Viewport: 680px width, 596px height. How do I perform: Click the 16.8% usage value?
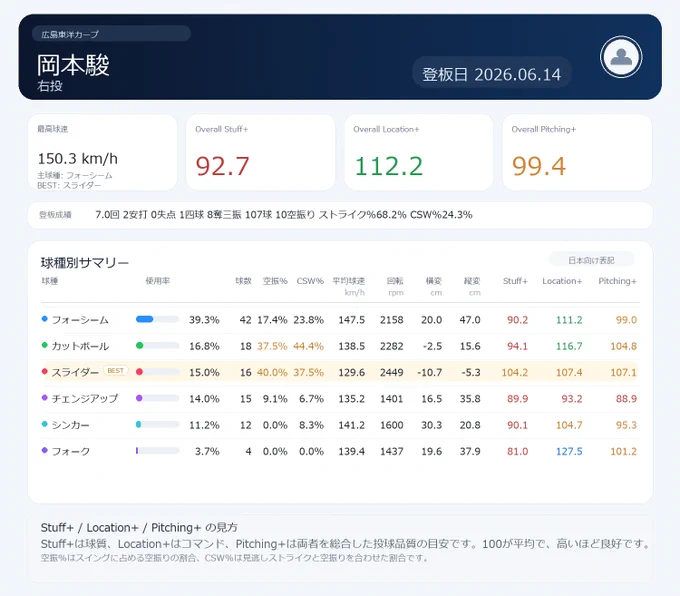tap(204, 346)
